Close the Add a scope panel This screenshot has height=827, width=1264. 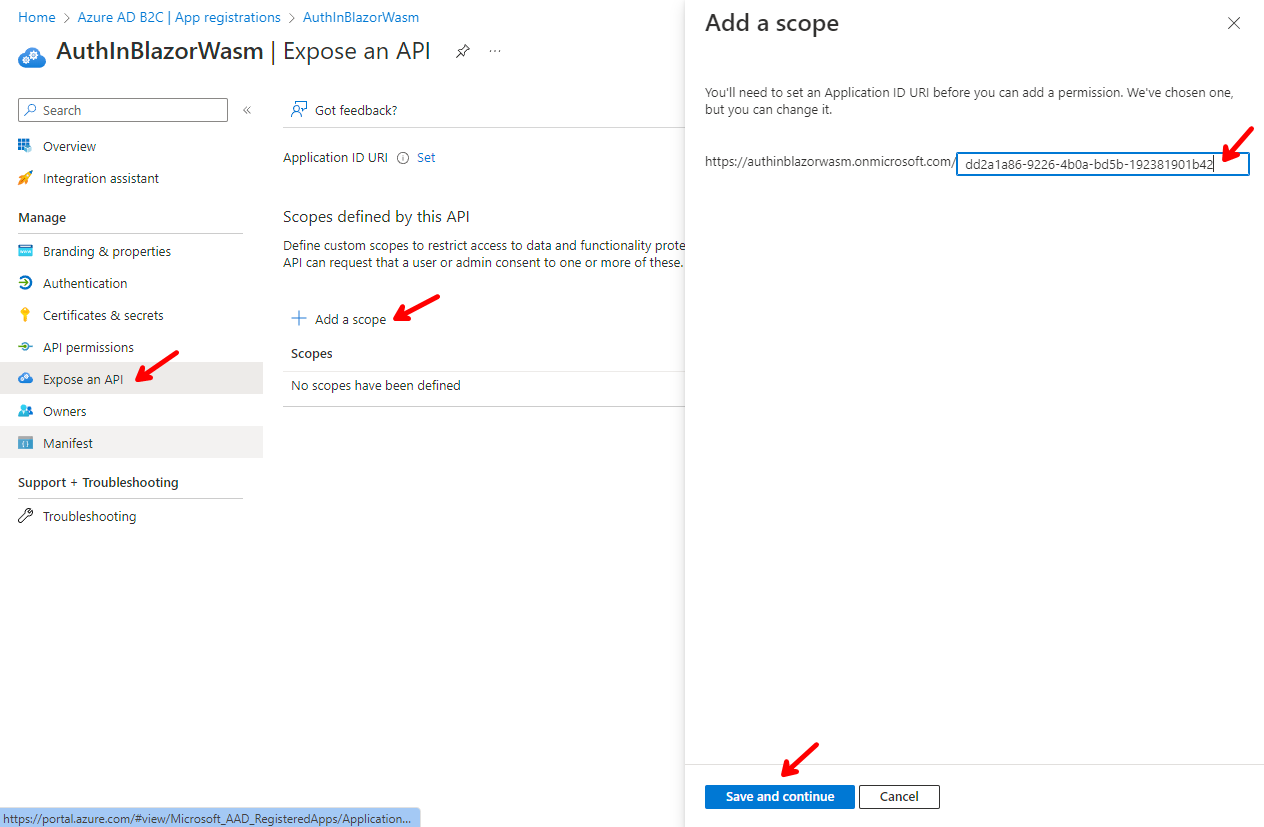(1234, 23)
